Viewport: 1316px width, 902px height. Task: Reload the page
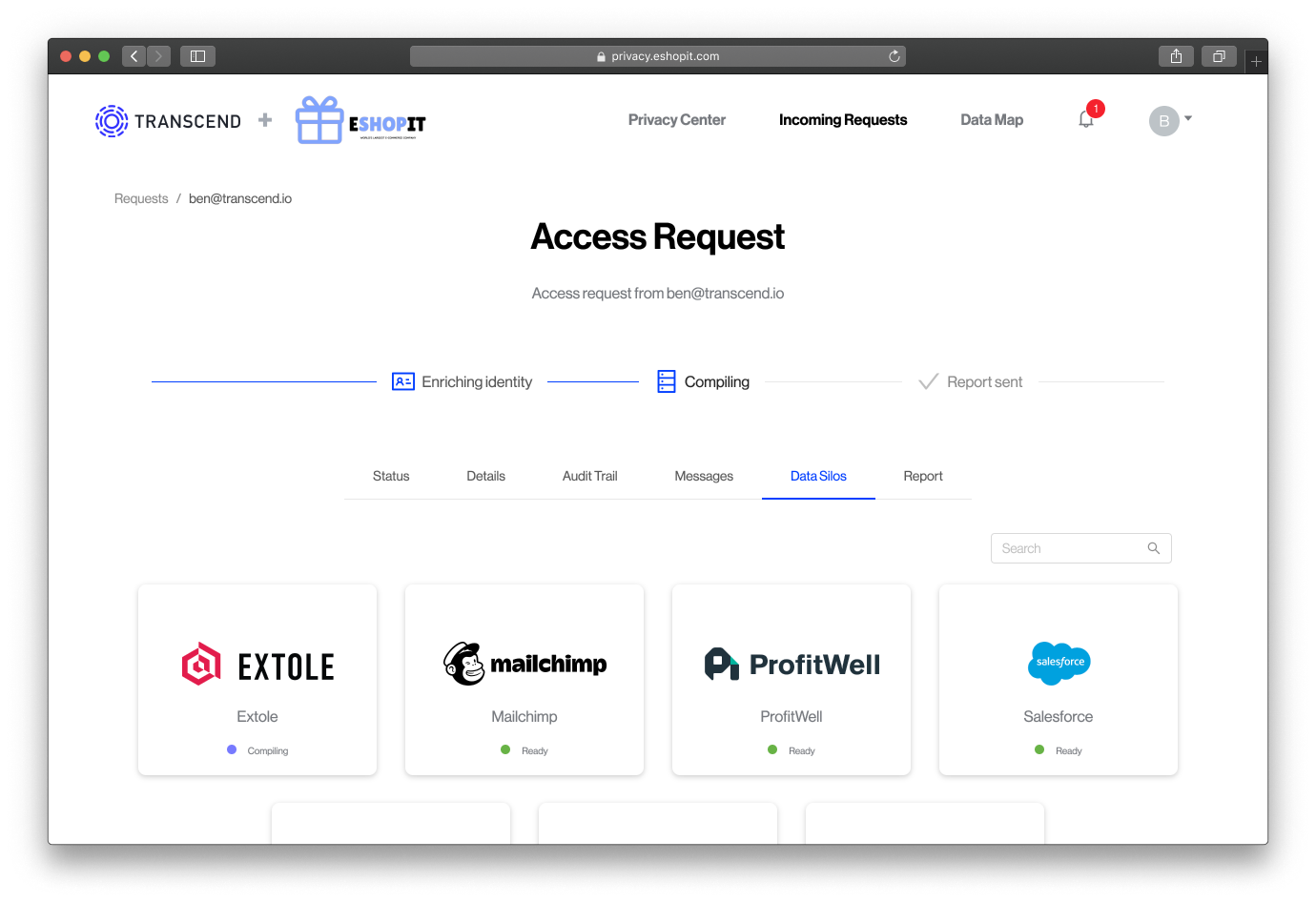(894, 56)
